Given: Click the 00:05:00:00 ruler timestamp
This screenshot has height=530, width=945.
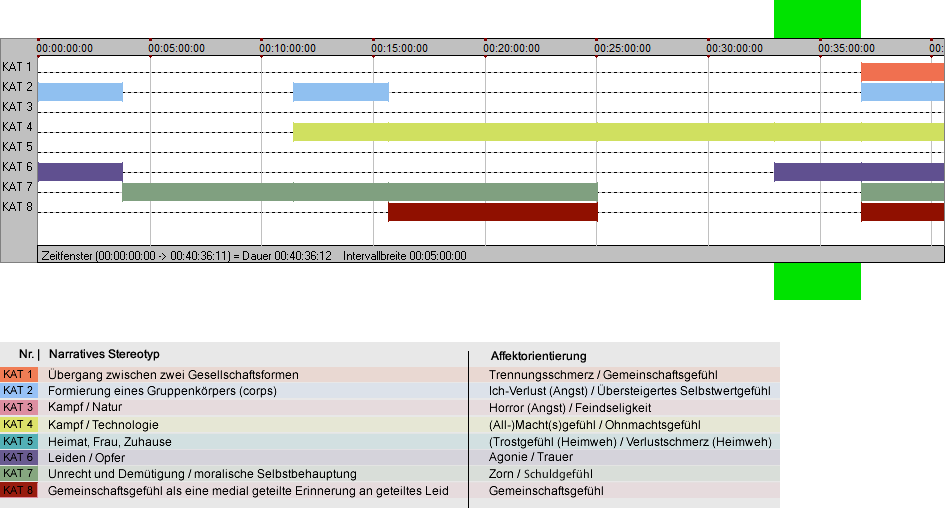Looking at the screenshot, I should (x=177, y=48).
